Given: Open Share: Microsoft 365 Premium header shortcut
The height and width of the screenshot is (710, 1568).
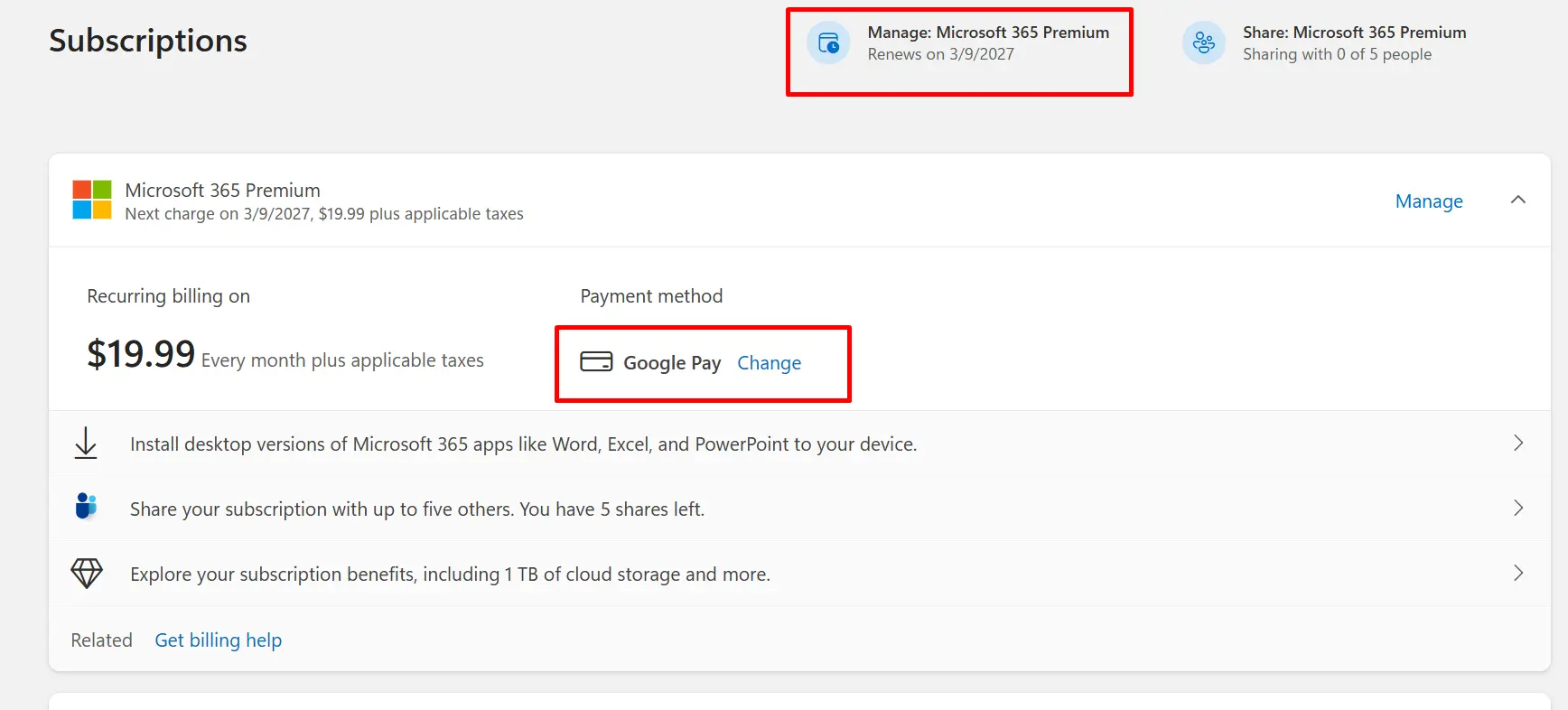Looking at the screenshot, I should coord(1325,42).
